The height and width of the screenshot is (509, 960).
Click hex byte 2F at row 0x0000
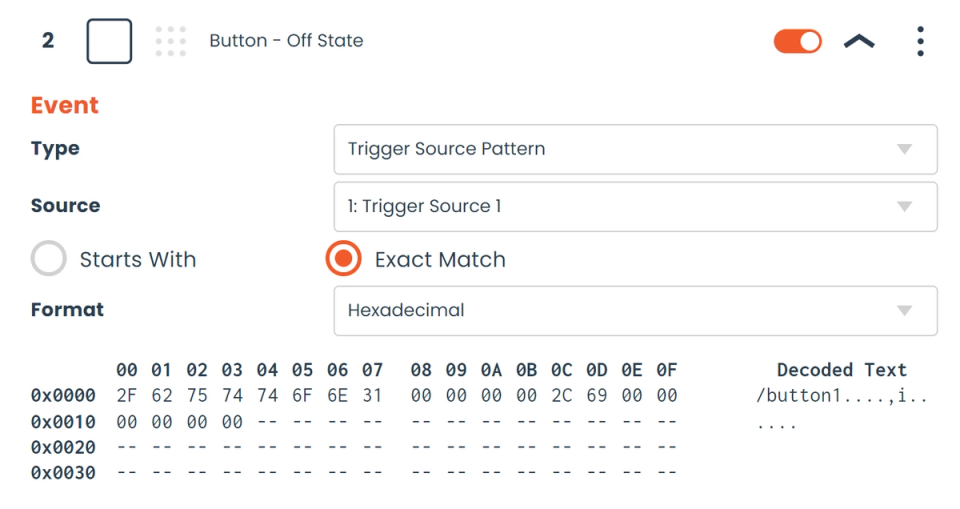[127, 396]
